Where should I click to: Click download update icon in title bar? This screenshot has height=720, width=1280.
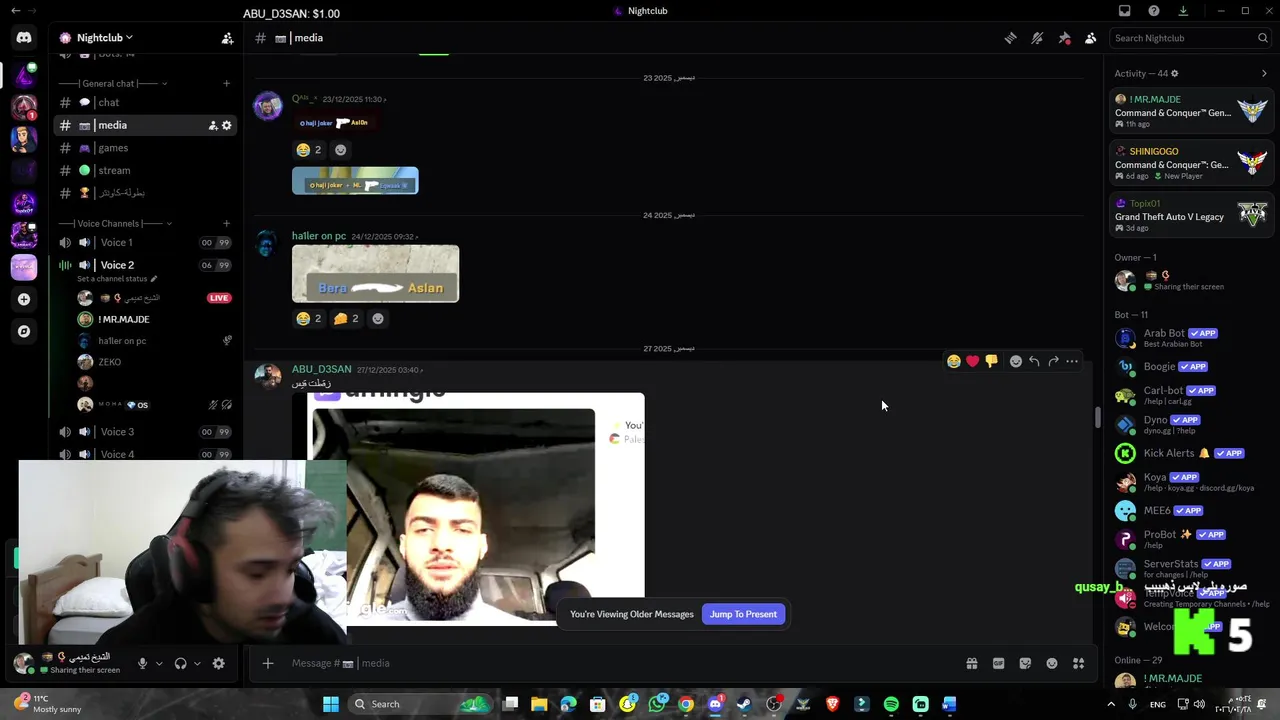tap(1183, 11)
